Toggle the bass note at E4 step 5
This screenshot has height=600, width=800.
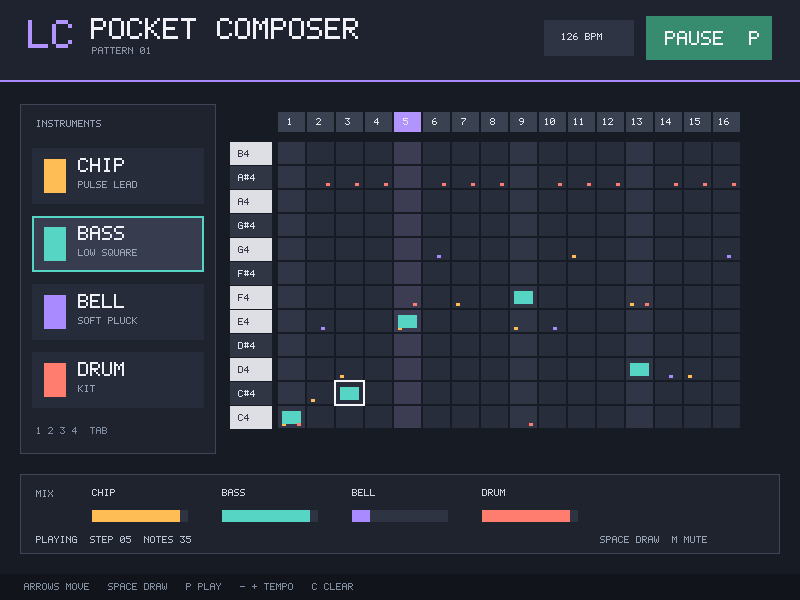pos(407,321)
